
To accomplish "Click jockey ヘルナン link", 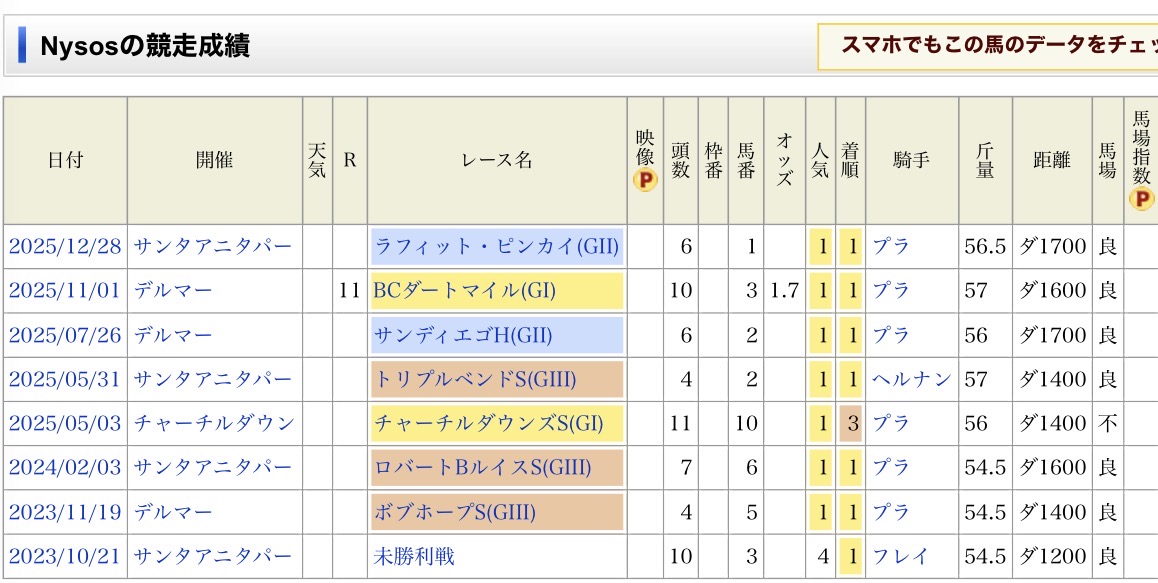I will click(911, 379).
